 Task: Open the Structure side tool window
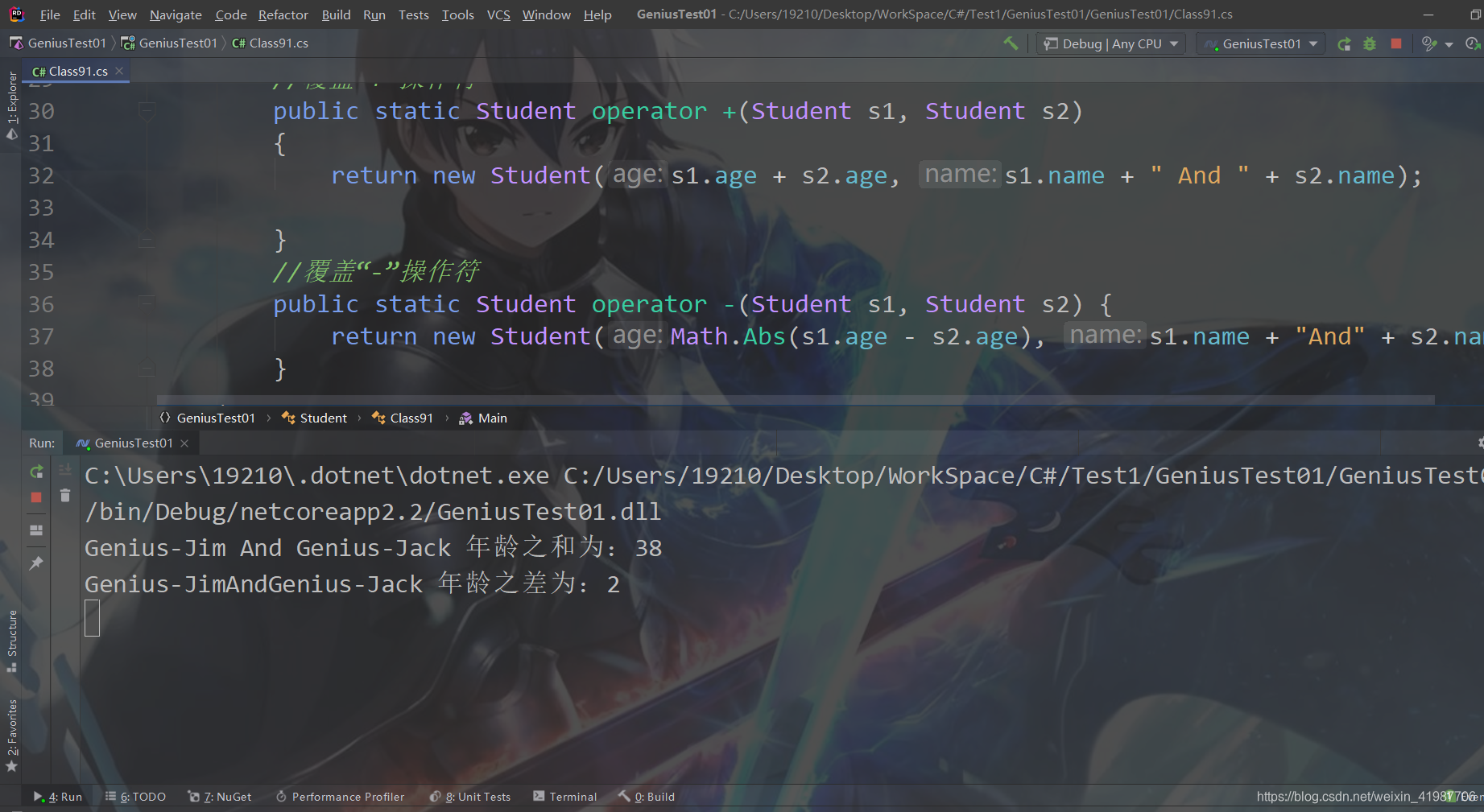pyautogui.click(x=11, y=641)
